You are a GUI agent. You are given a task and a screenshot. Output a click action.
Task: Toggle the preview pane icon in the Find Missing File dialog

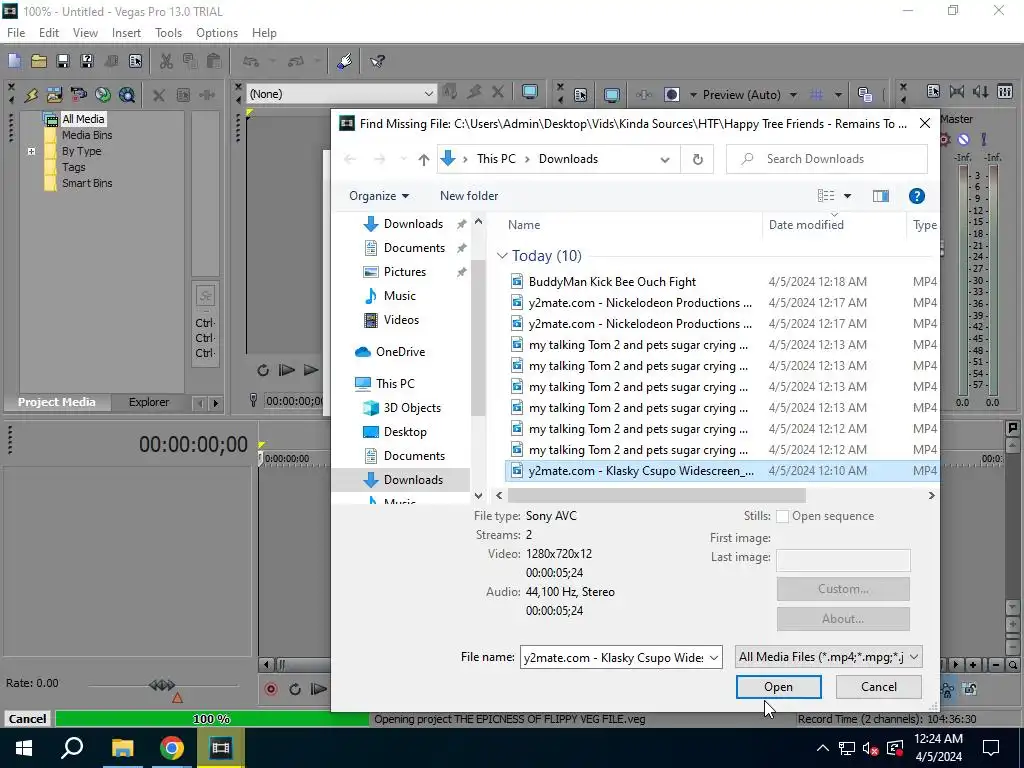point(880,196)
